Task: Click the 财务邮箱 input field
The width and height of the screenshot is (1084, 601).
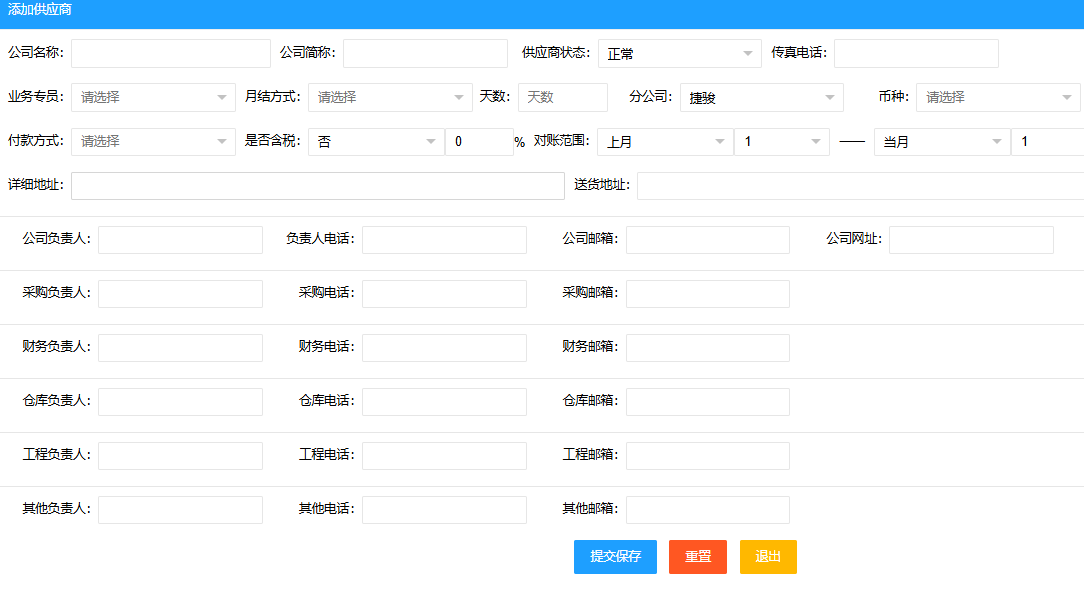Action: (x=707, y=347)
